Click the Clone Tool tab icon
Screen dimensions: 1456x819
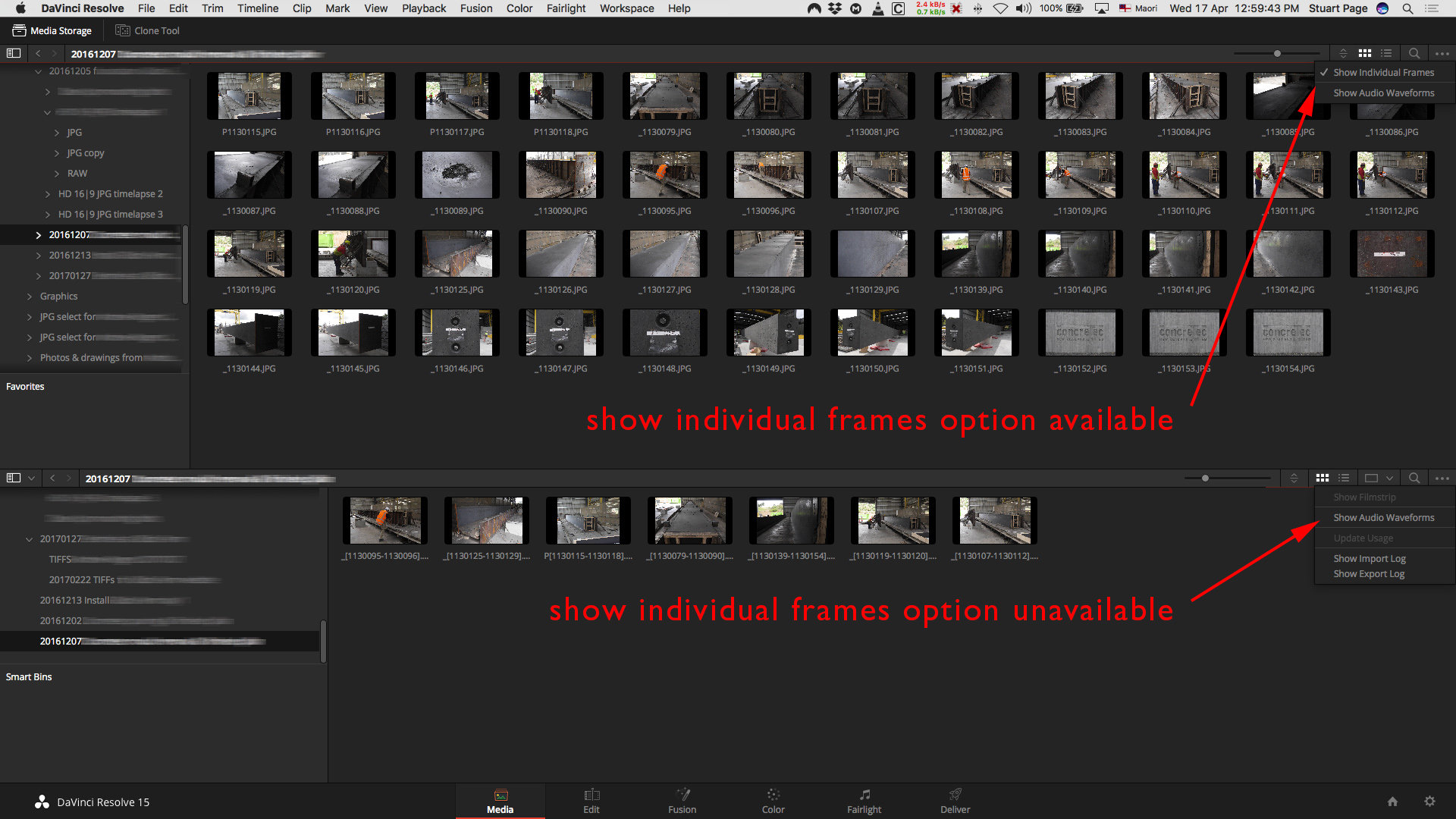pyautogui.click(x=119, y=30)
